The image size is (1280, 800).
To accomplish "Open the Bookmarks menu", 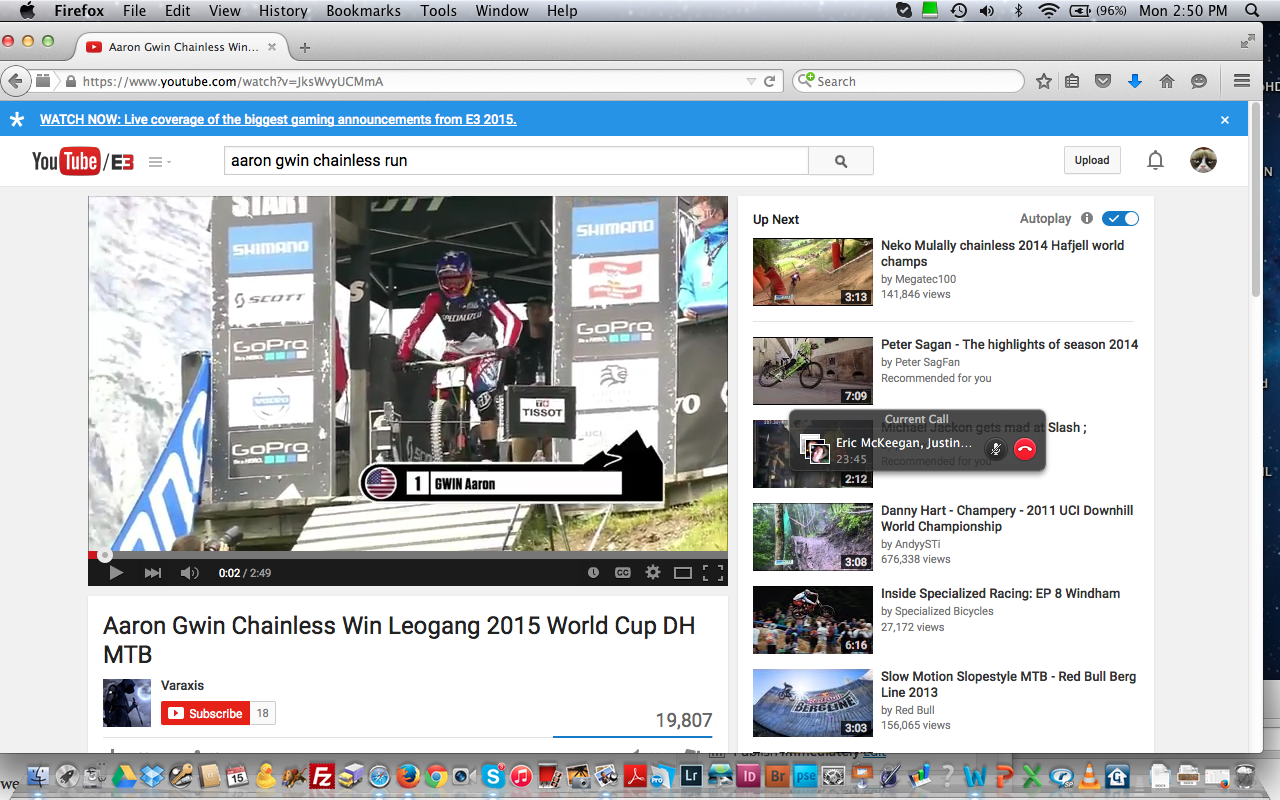I will pos(363,11).
